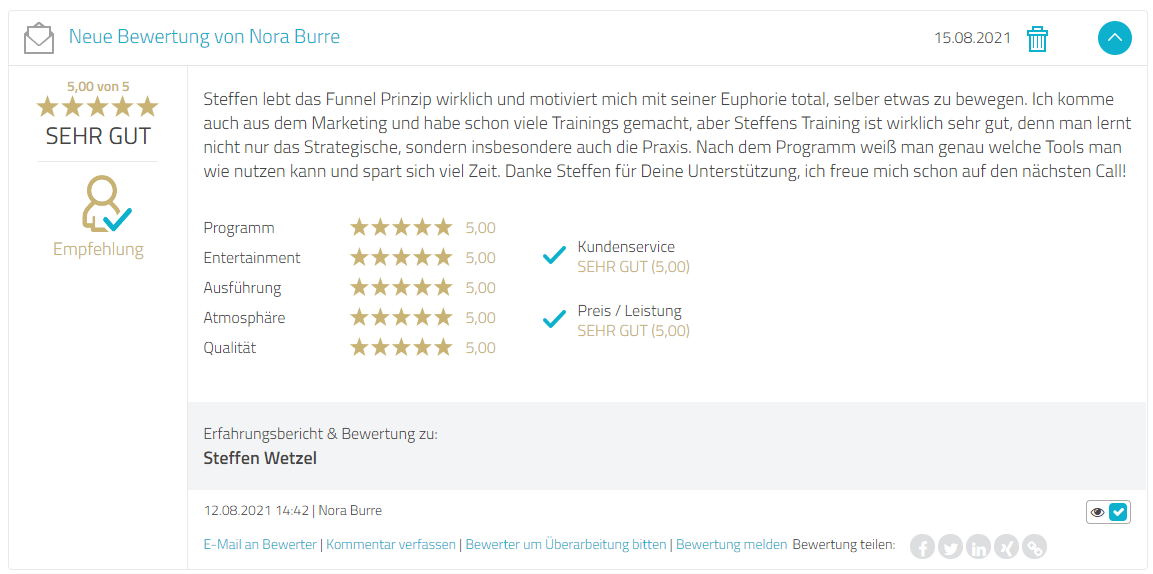Click the Preis / Leistung checkmark
Screen dimensions: 1153x574
coord(554,320)
